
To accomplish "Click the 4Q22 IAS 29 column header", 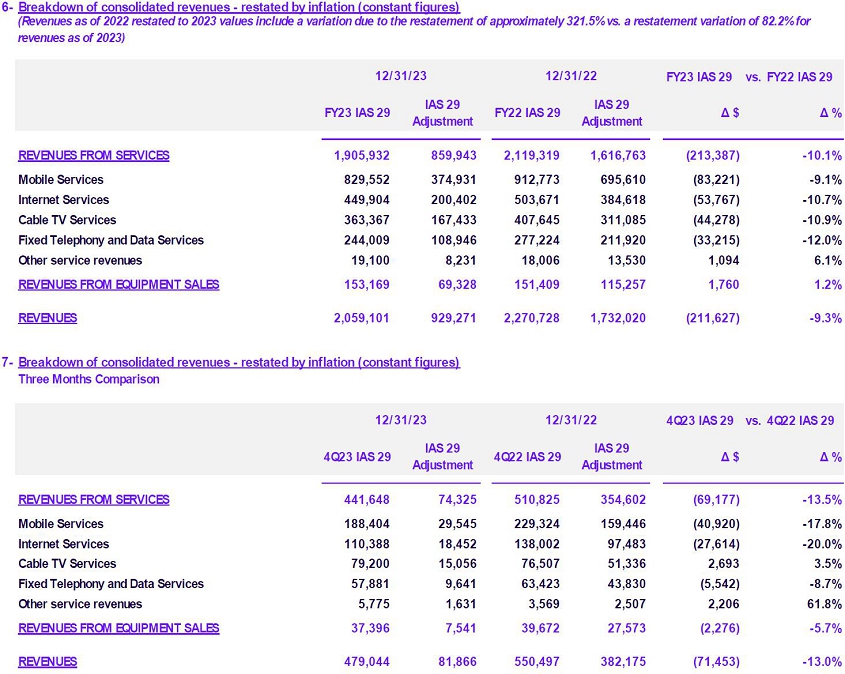I will coord(527,457).
